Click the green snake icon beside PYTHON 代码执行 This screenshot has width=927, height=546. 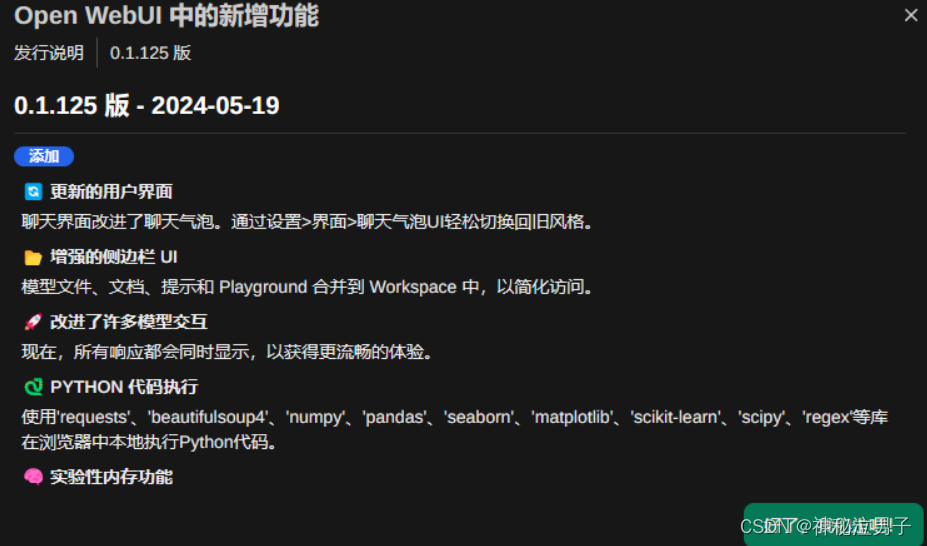click(33, 387)
